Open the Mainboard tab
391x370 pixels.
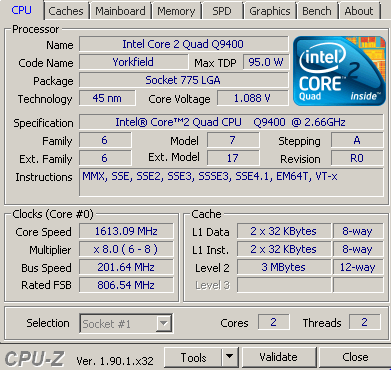click(x=120, y=11)
